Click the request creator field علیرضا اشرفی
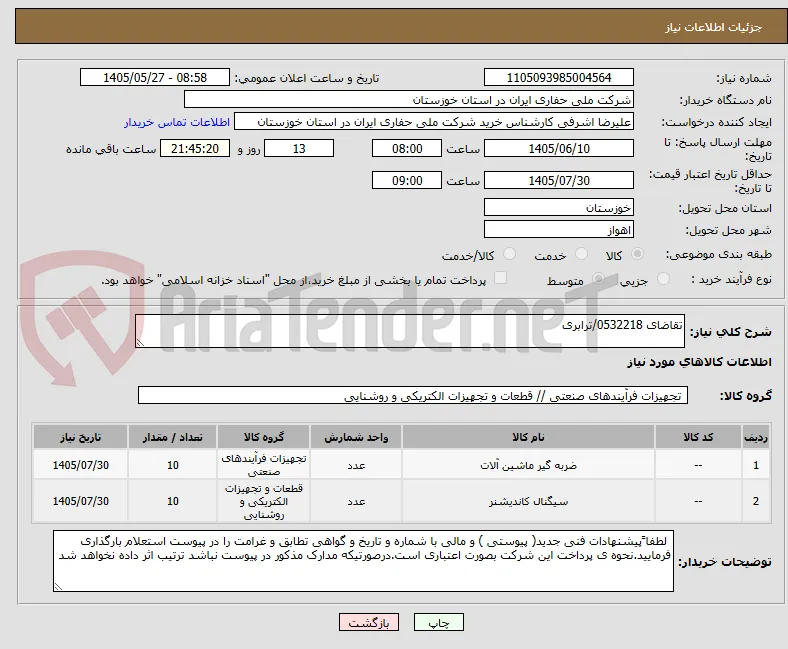Image resolution: width=788 pixels, height=649 pixels. click(x=434, y=122)
